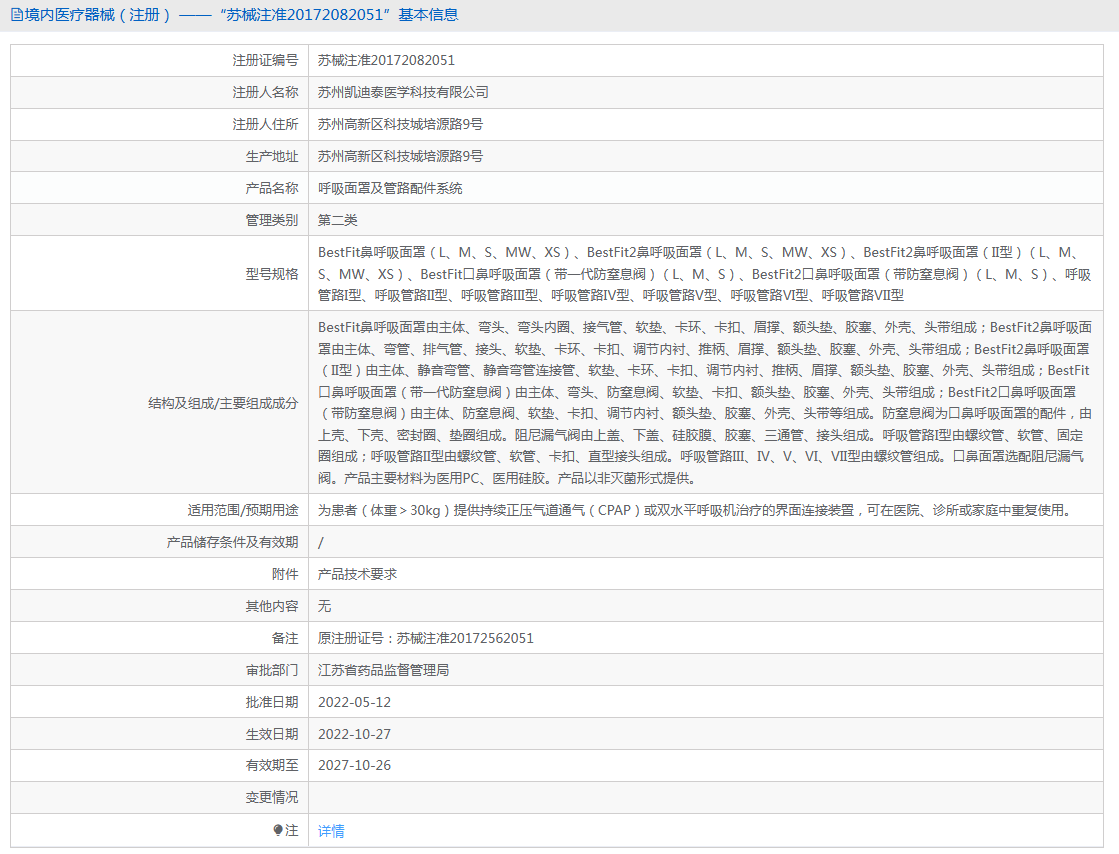Click the slash value in storage conditions row
This screenshot has width=1119, height=854.
[x=320, y=542]
